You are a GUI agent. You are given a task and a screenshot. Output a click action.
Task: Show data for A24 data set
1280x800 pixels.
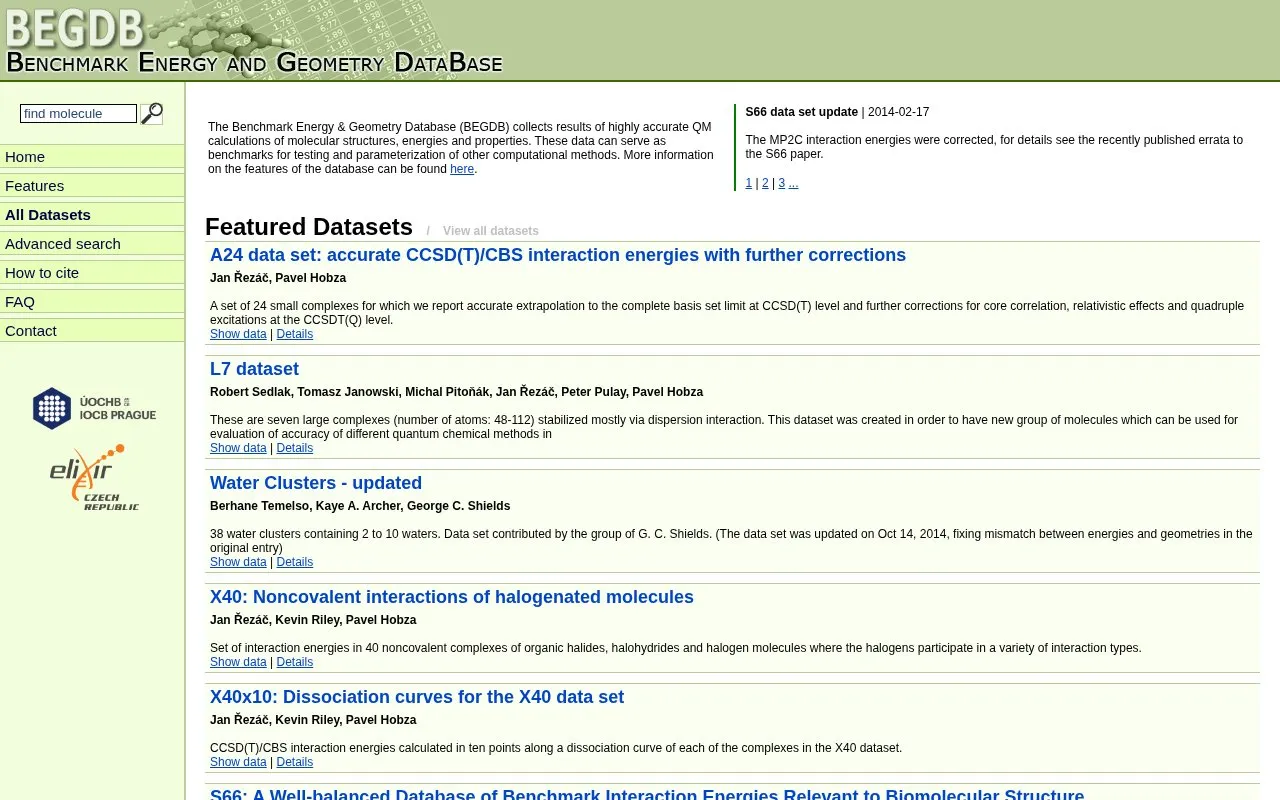click(238, 334)
